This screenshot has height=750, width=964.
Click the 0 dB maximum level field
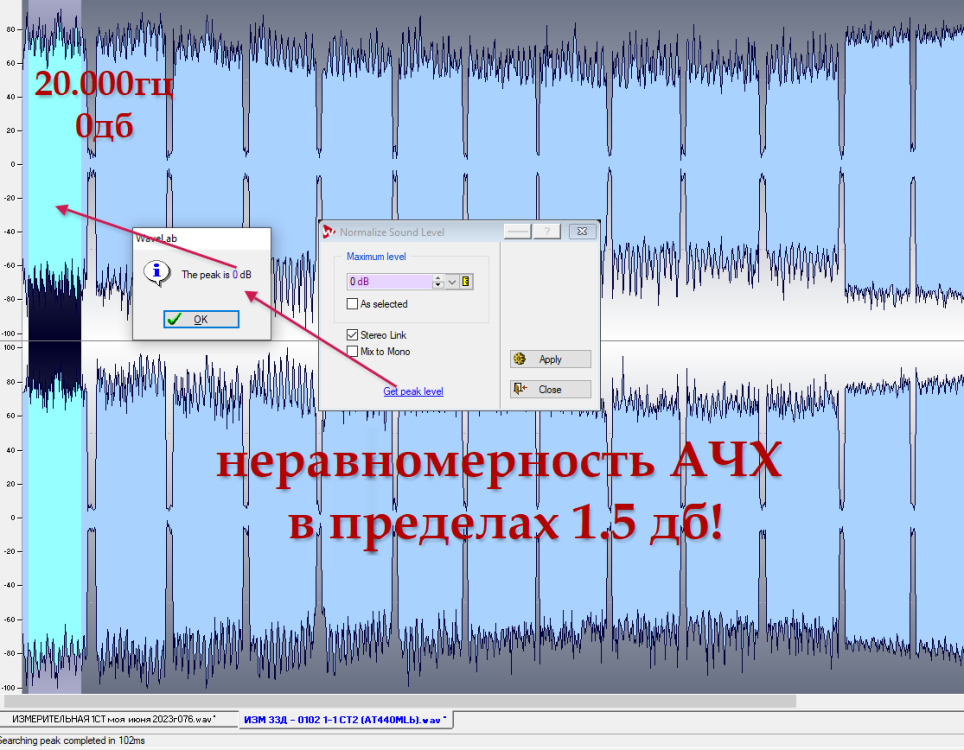coord(388,282)
